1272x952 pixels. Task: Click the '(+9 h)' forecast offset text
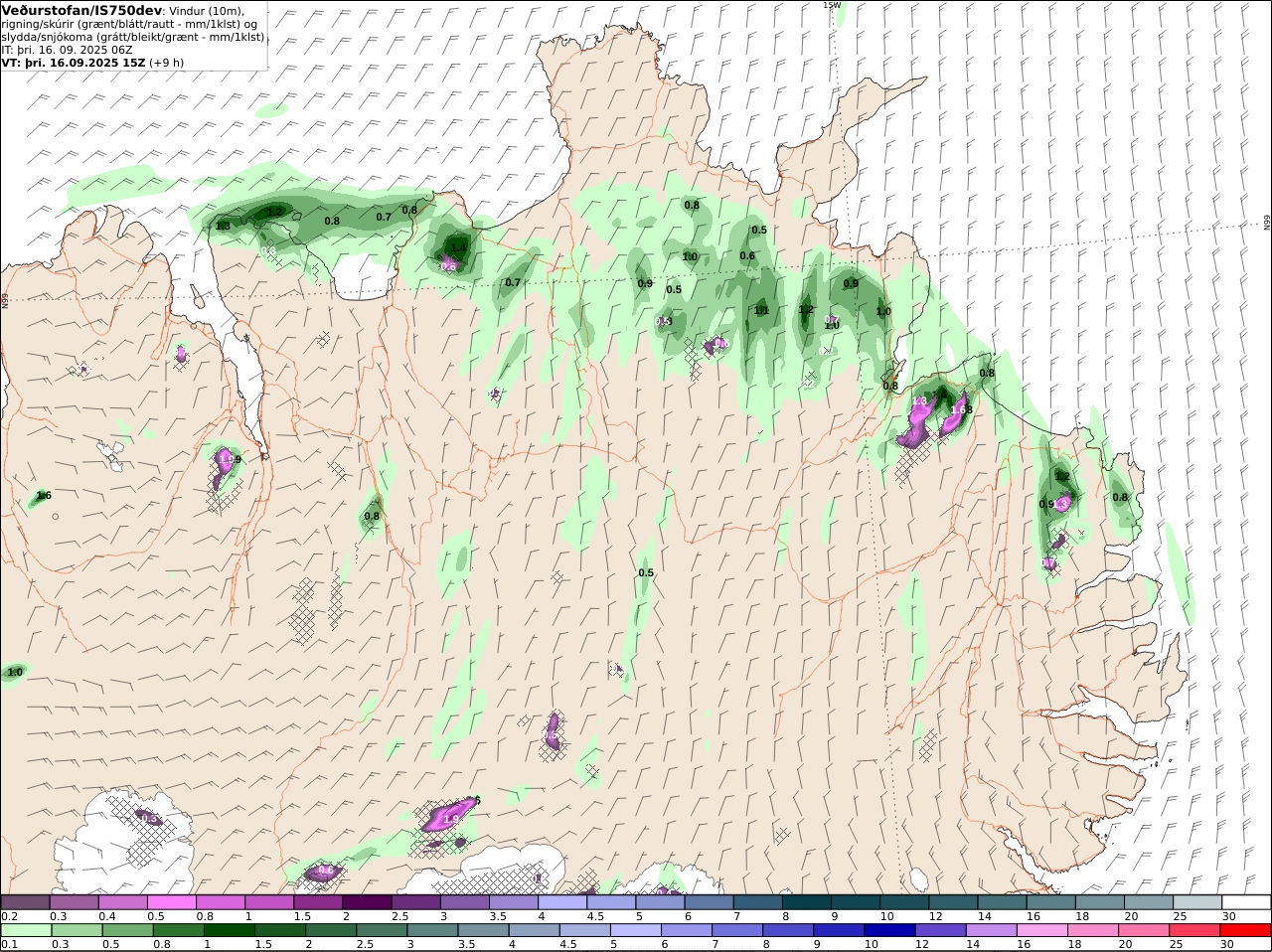pos(166,63)
